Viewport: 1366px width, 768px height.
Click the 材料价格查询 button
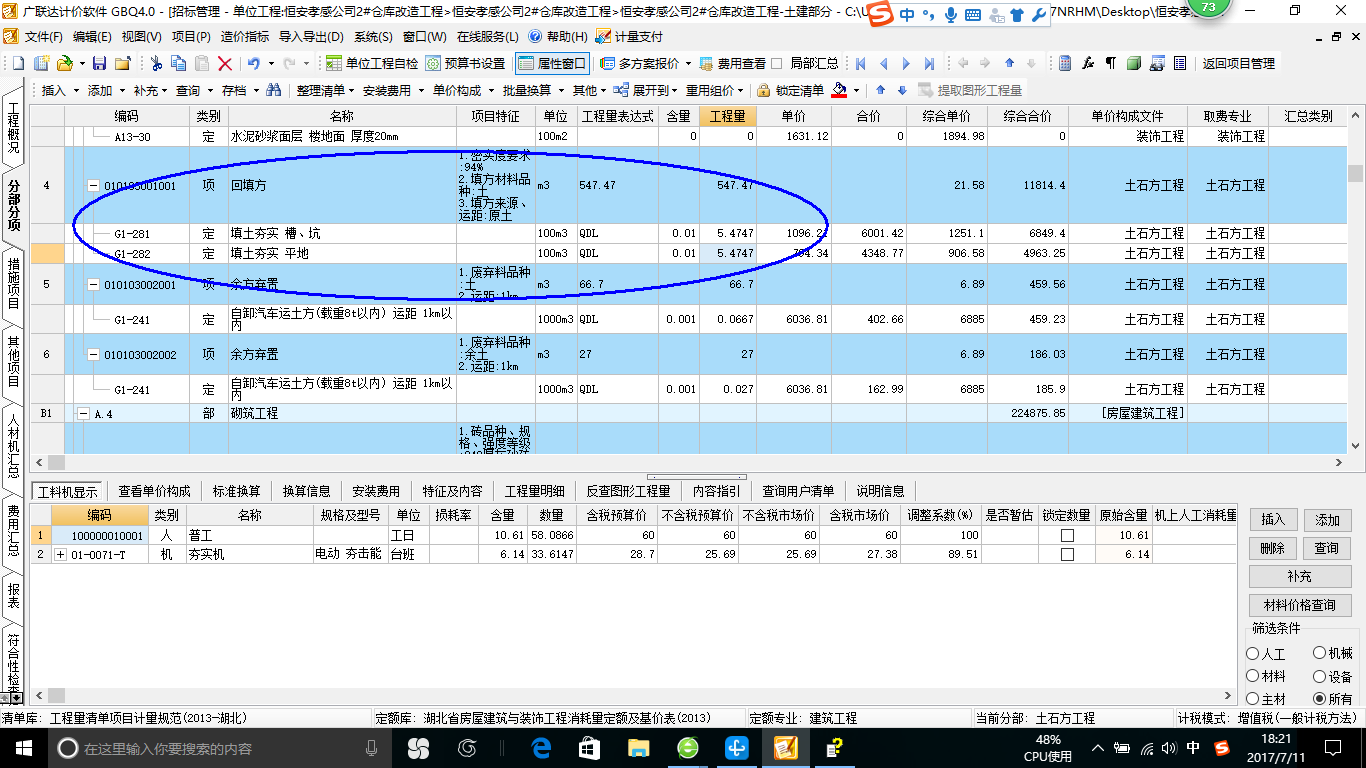tap(1299, 605)
